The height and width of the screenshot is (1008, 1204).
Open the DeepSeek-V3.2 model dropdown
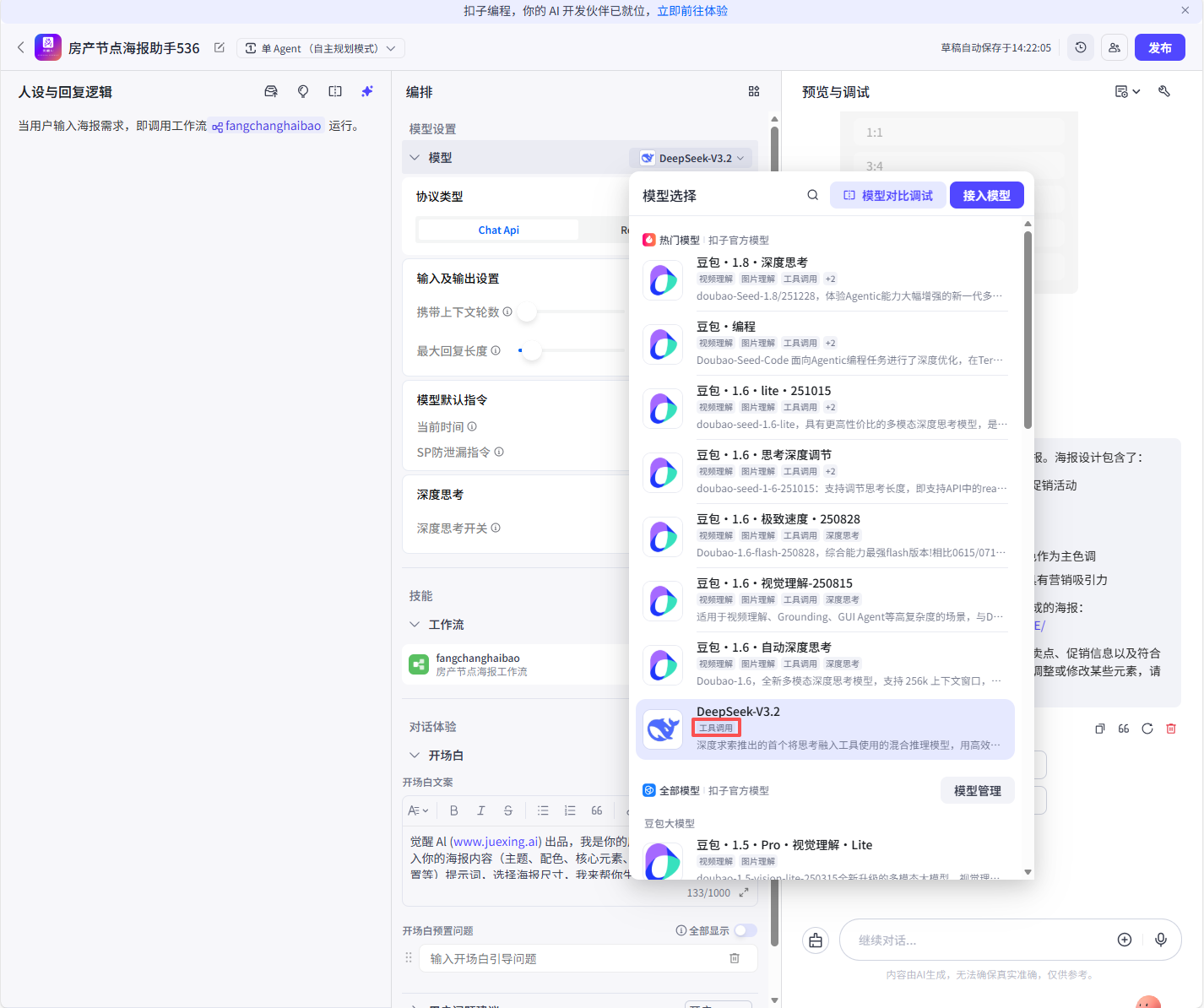691,157
